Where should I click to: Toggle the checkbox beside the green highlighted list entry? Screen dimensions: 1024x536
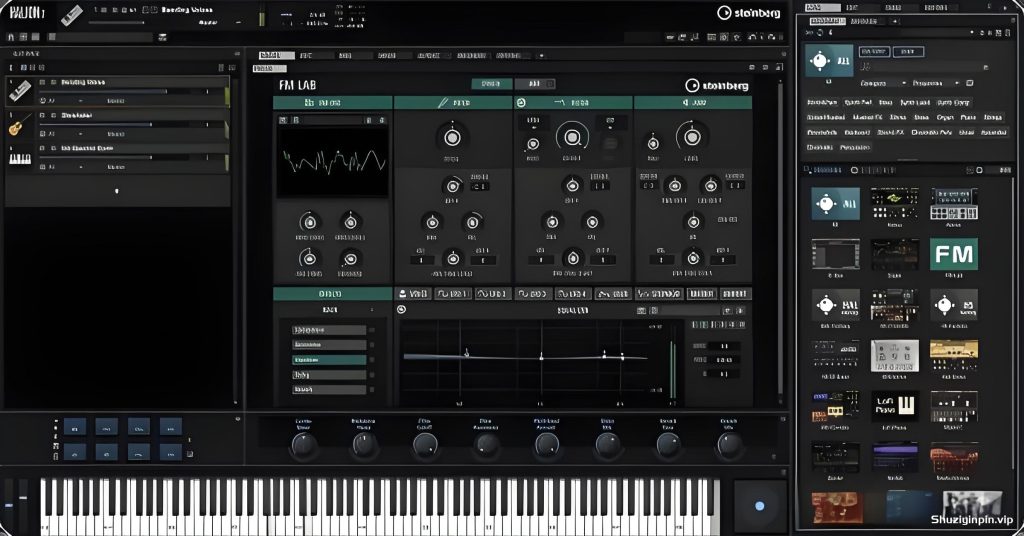tap(372, 360)
